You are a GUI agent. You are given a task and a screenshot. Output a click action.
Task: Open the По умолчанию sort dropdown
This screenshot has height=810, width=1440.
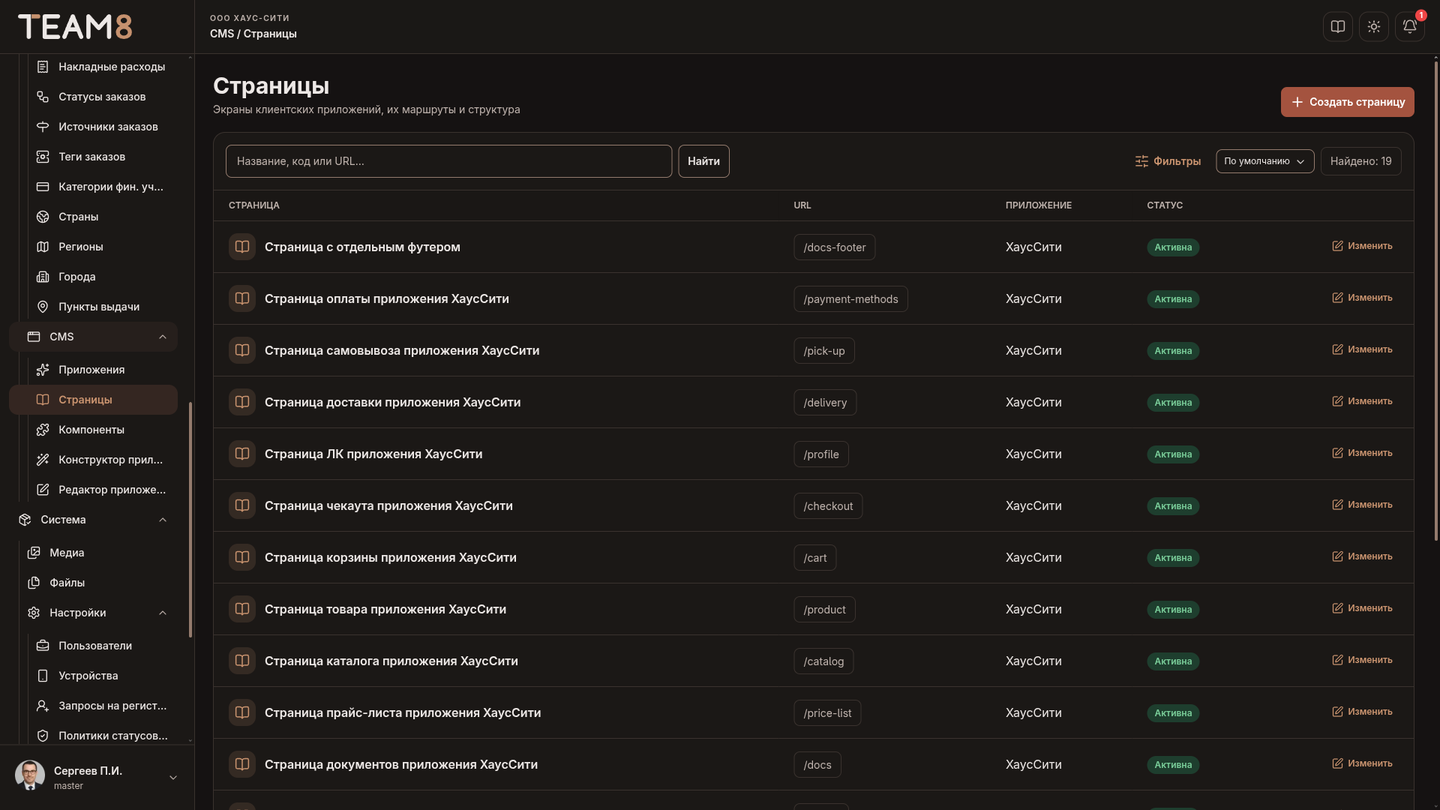(1265, 161)
